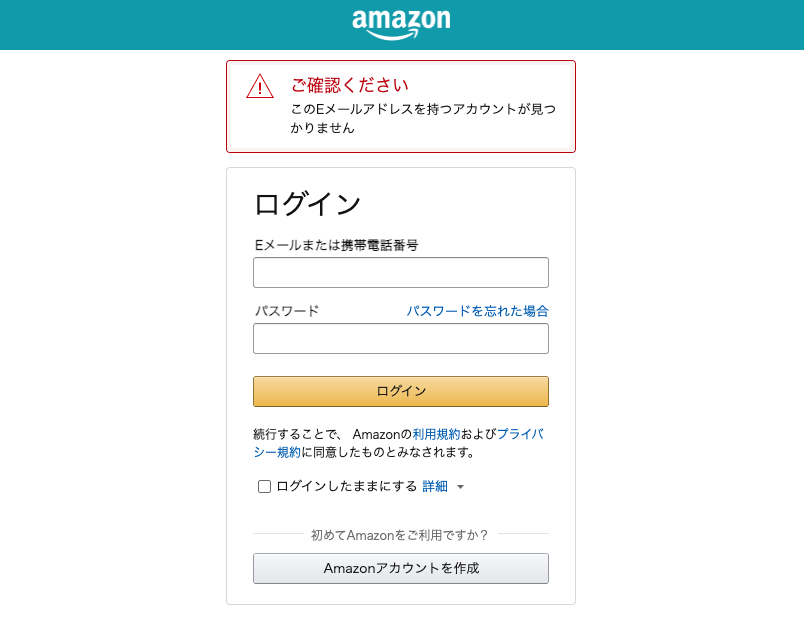Click the ご確認ください error message box
The height and width of the screenshot is (624, 804).
point(401,106)
